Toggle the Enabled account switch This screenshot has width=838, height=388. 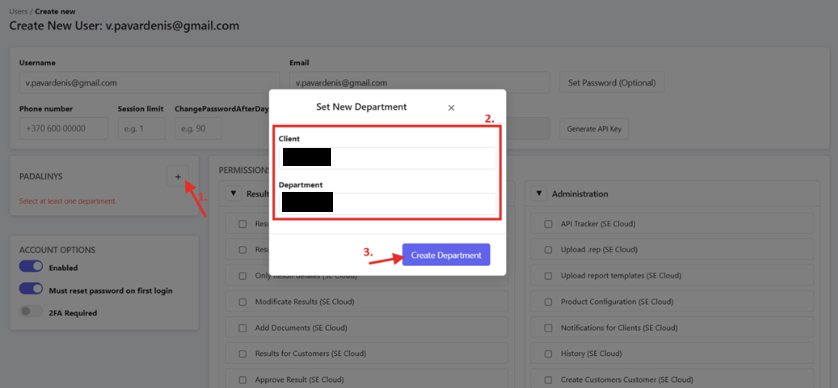coord(31,267)
